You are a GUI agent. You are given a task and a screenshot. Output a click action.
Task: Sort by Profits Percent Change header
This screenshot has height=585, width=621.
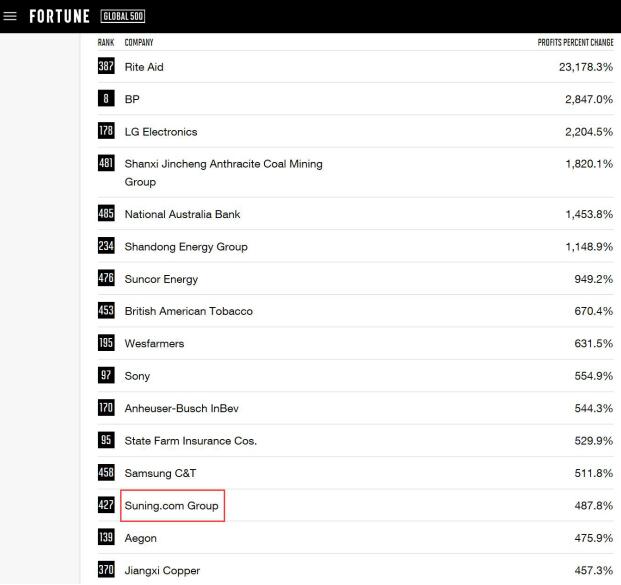coord(575,42)
